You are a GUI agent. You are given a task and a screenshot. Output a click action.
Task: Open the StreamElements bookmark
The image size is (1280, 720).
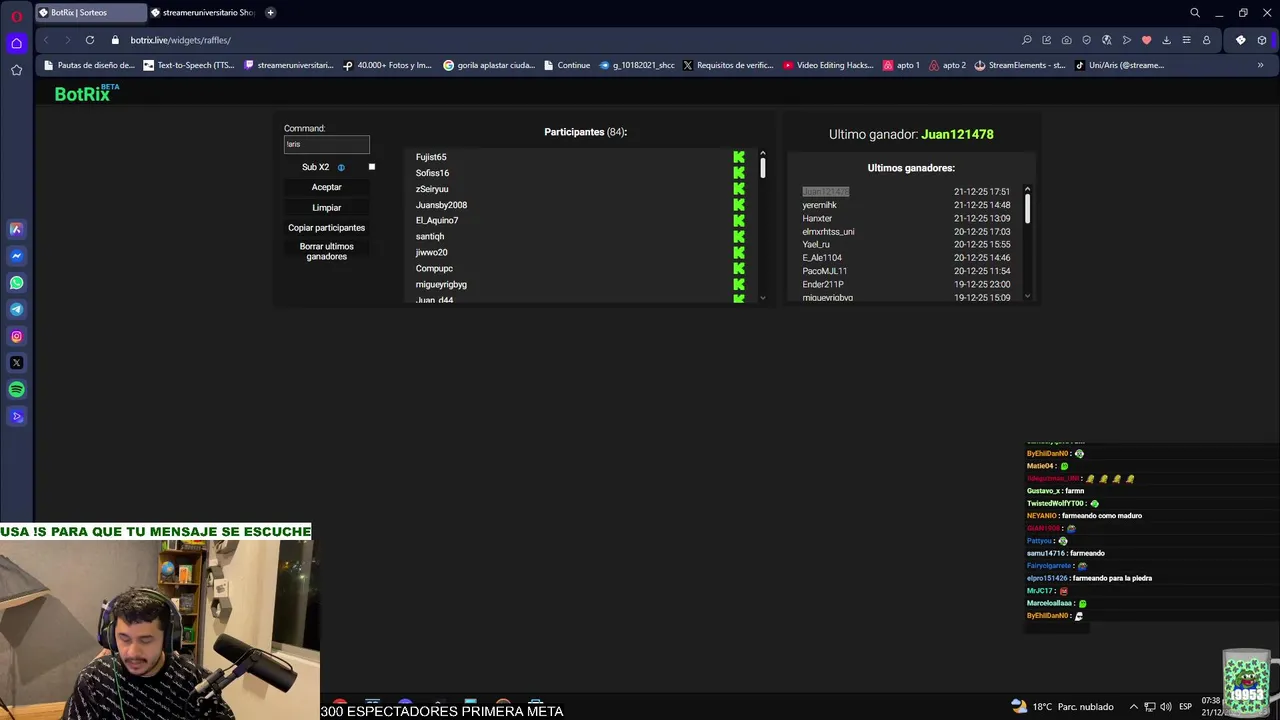1018,65
